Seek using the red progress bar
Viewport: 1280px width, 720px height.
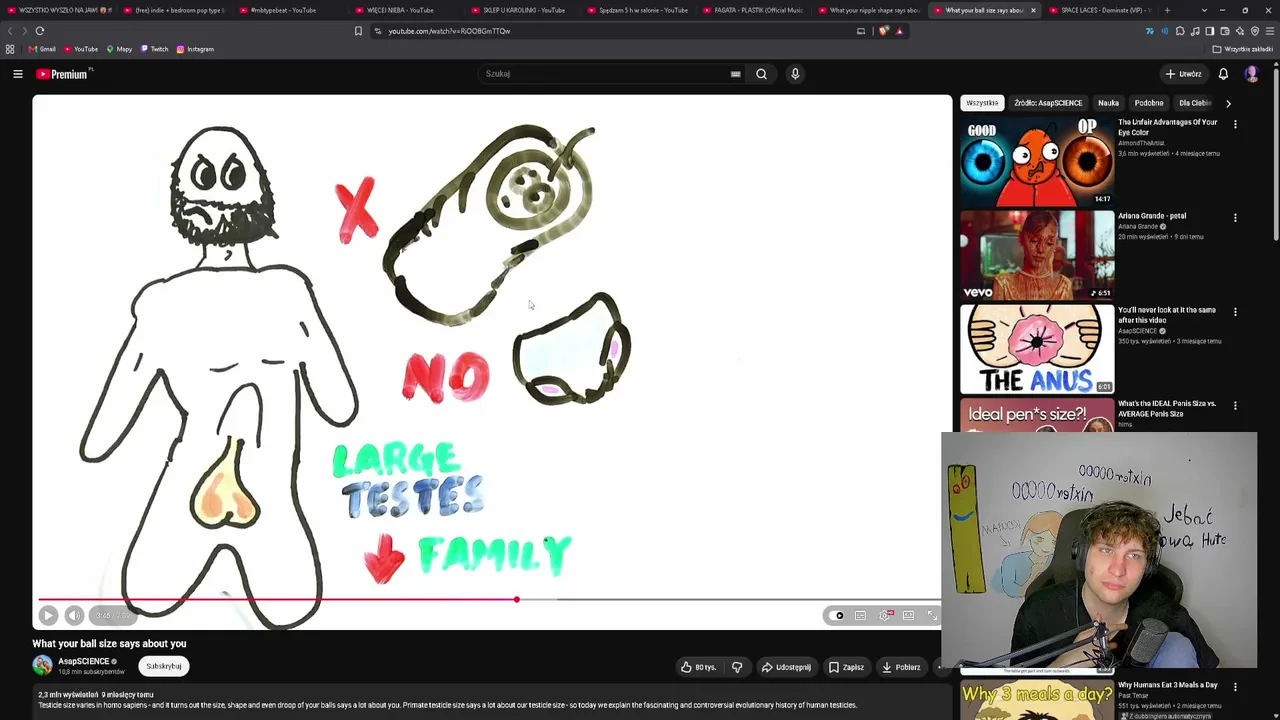[490, 600]
